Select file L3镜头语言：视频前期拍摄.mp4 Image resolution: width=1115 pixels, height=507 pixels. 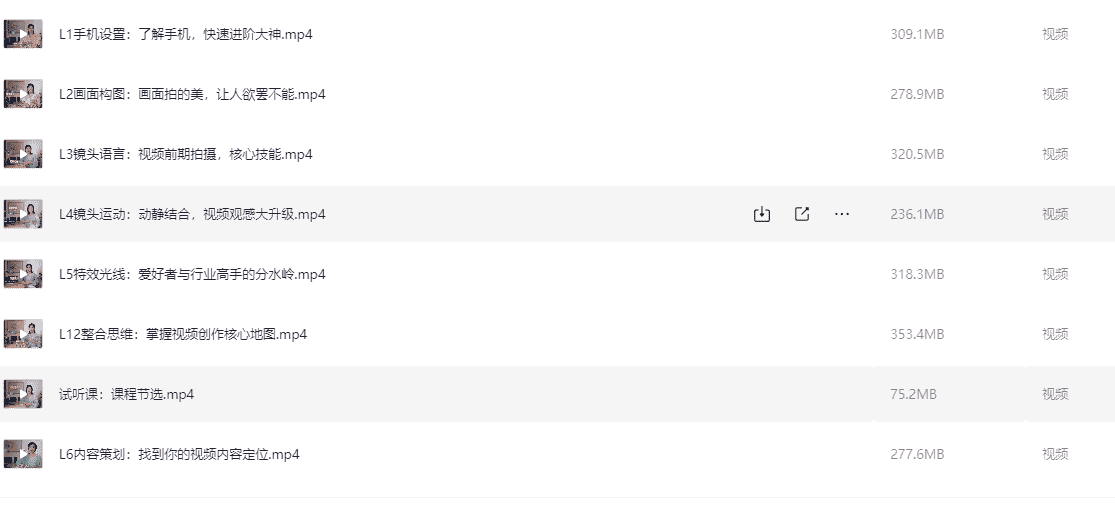pyautogui.click(x=186, y=154)
